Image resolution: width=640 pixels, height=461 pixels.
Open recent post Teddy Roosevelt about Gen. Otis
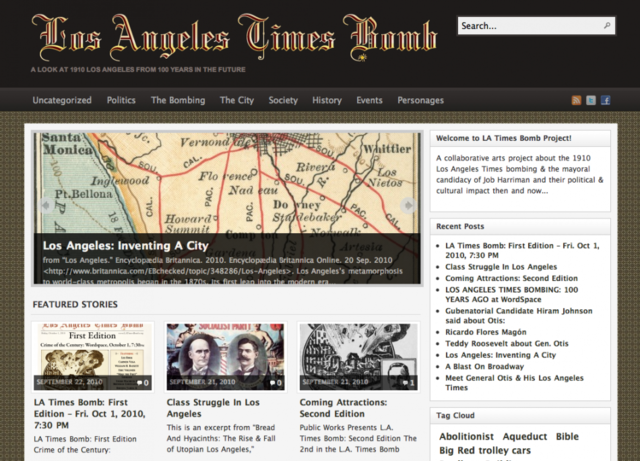coord(507,343)
